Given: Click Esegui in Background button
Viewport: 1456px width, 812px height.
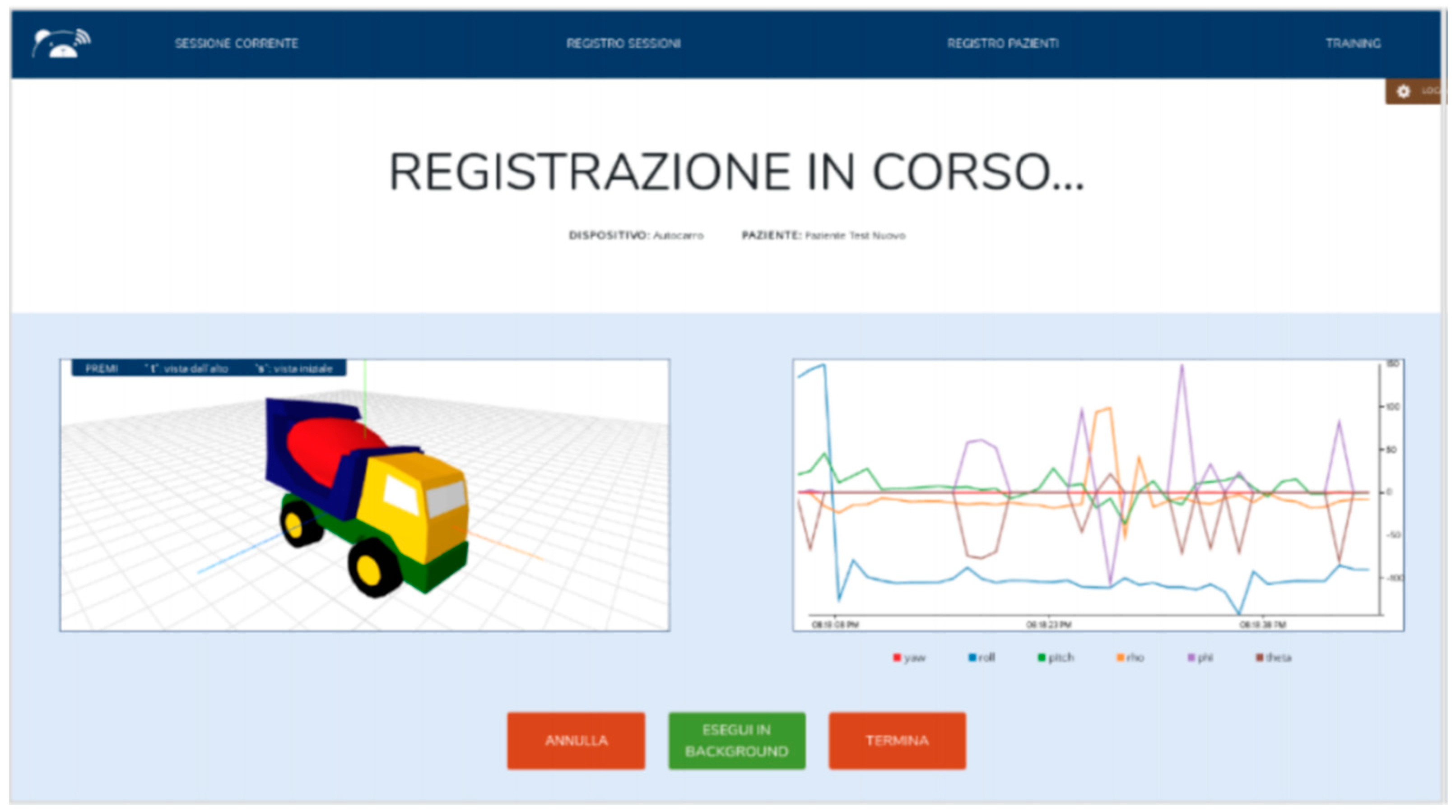Looking at the screenshot, I should click(736, 740).
